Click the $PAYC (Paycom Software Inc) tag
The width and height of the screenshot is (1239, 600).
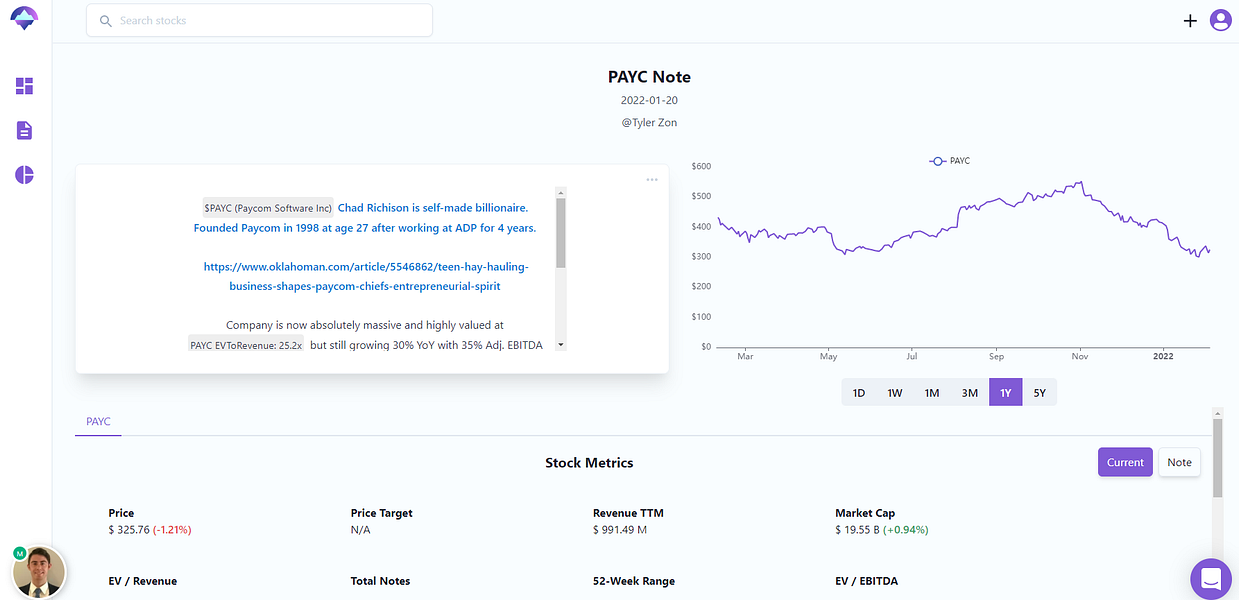pos(268,208)
